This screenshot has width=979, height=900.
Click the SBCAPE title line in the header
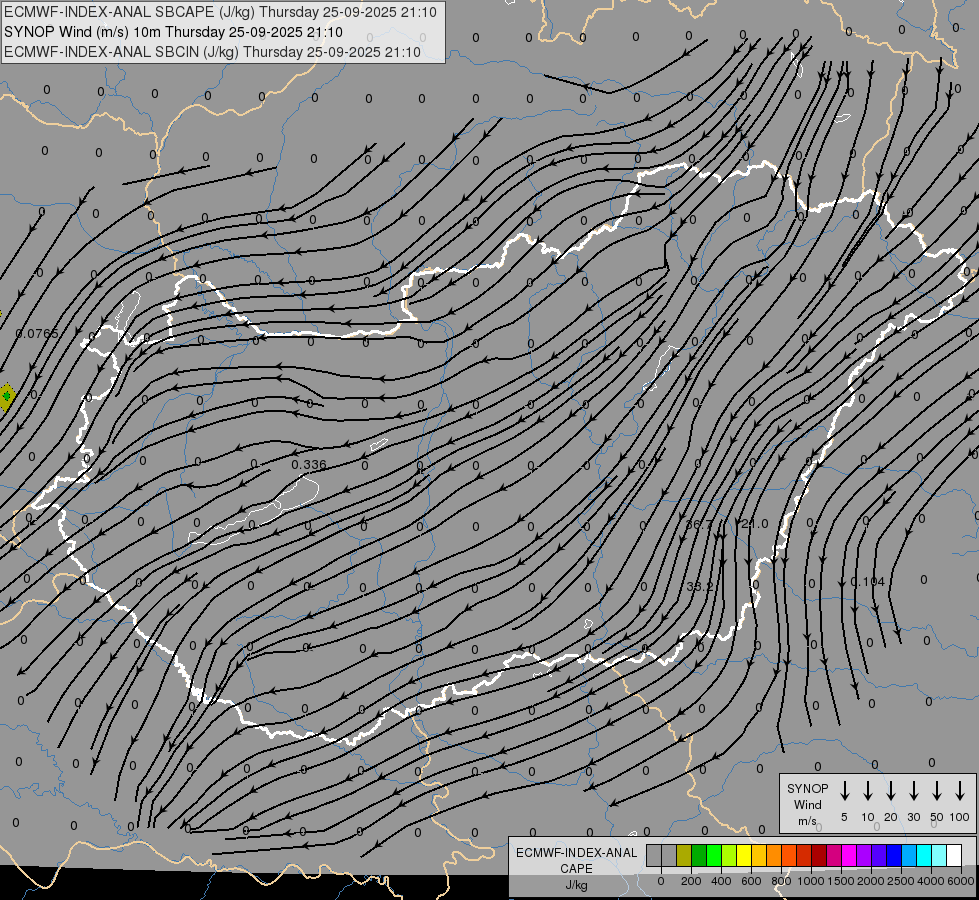tap(220, 12)
